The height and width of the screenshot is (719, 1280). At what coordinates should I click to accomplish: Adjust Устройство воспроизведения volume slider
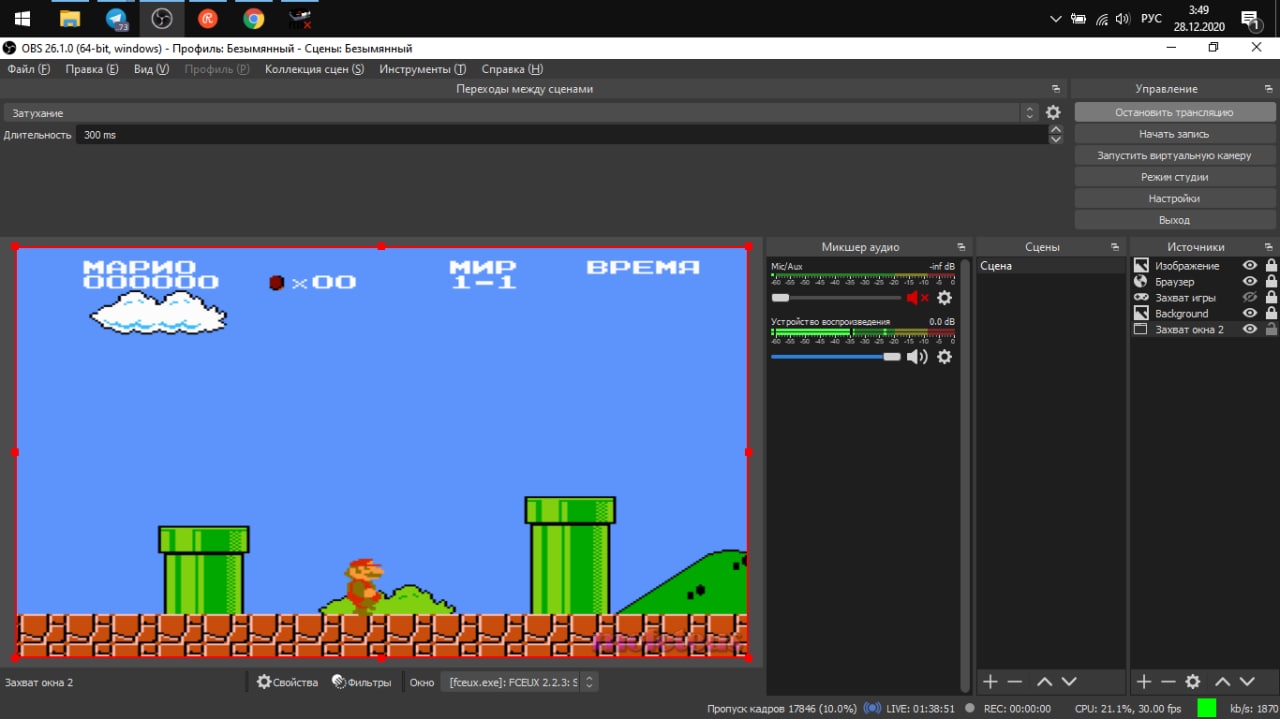pos(836,357)
